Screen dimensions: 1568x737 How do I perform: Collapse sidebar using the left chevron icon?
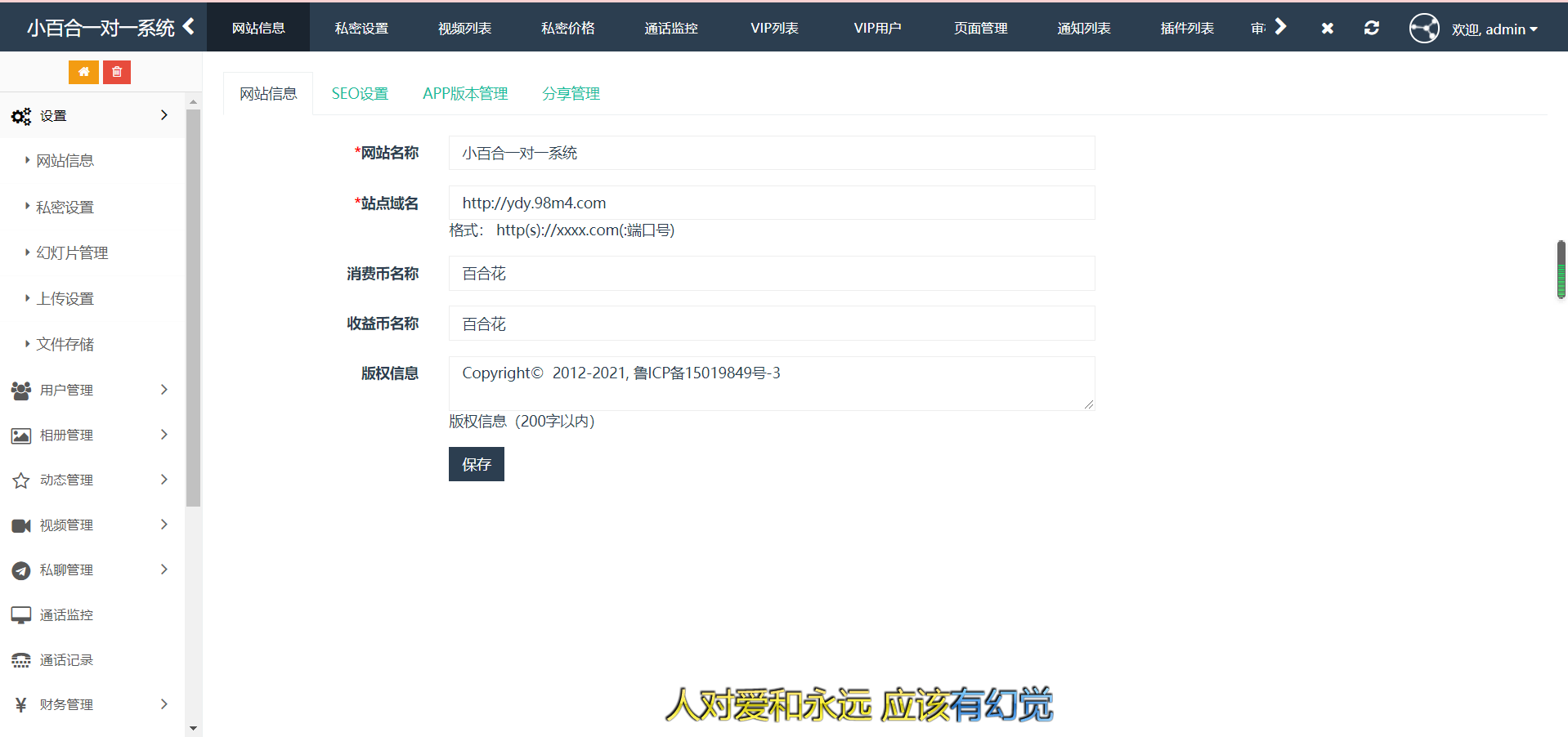[x=189, y=27]
